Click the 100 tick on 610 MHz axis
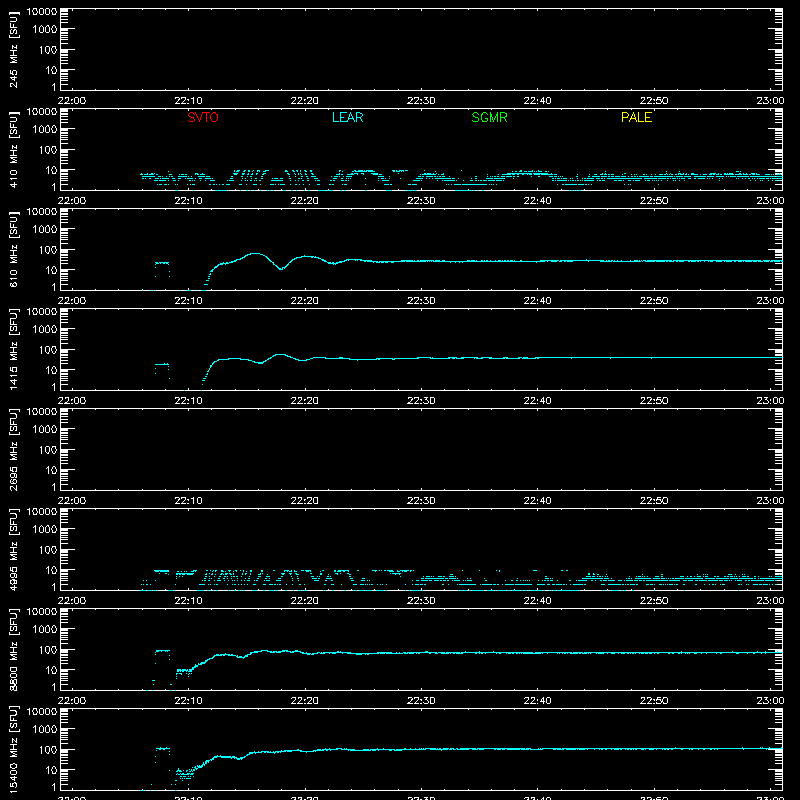Screen dimensions: 800x800 tap(48, 249)
